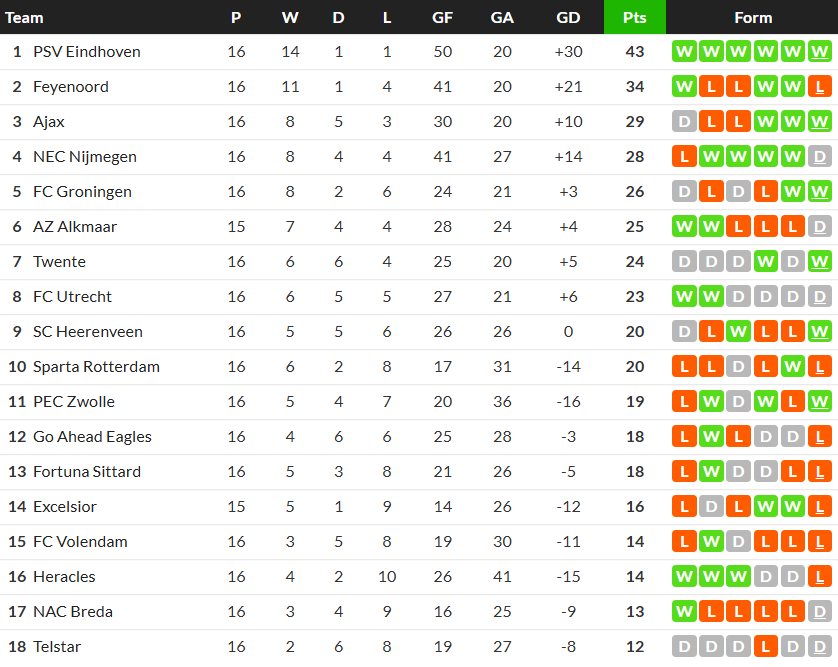Click the Team column header

pos(24,17)
